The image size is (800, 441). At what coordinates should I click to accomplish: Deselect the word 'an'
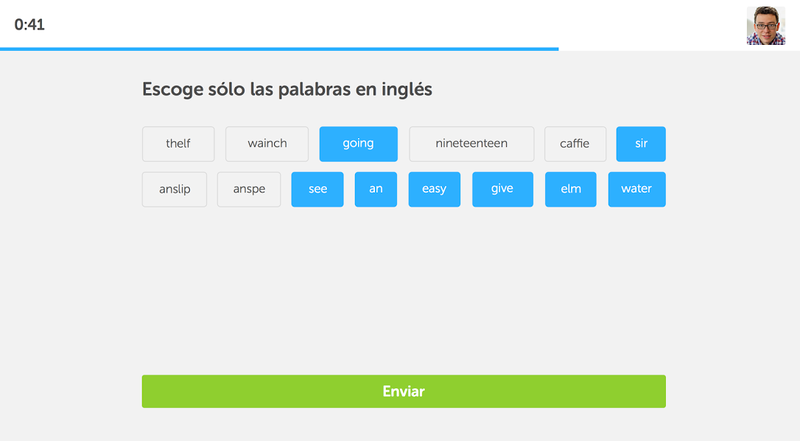[376, 189]
